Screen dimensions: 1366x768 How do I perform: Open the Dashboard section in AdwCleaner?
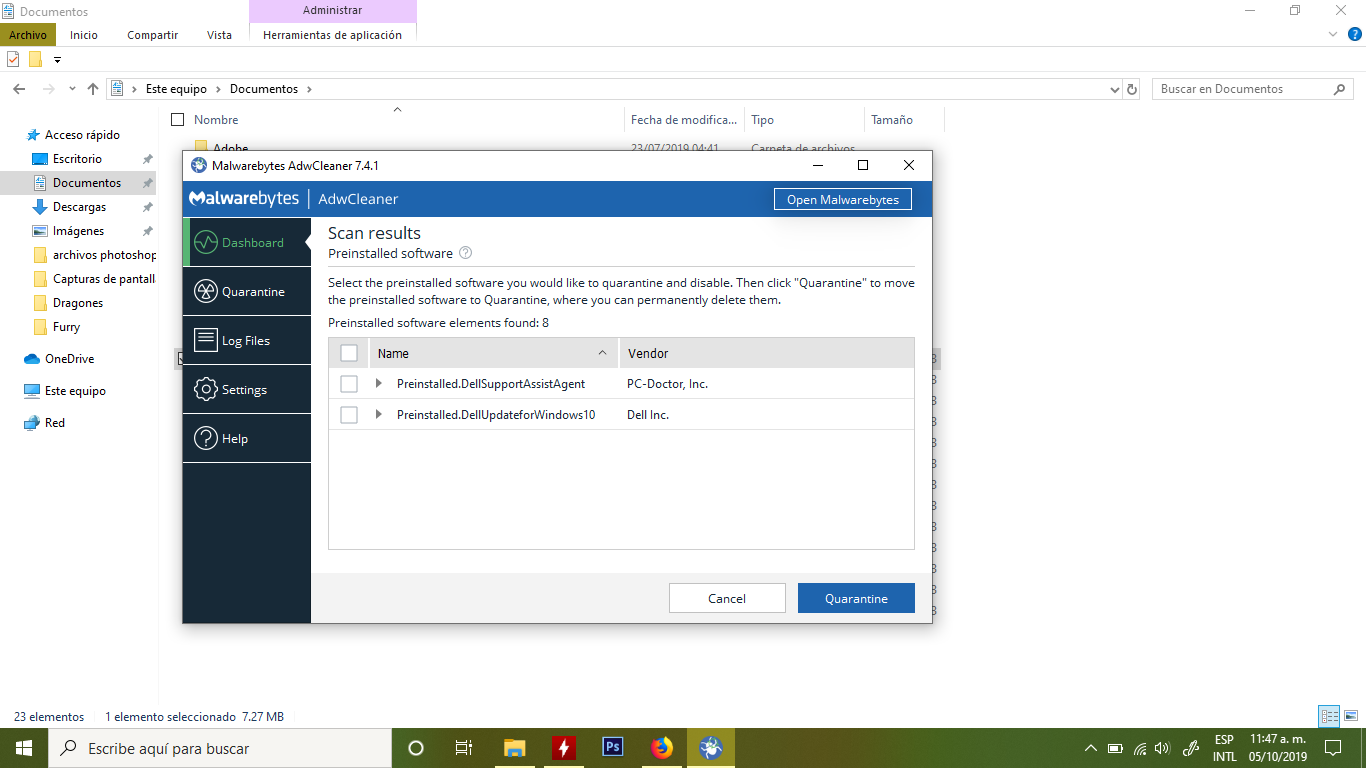247,242
